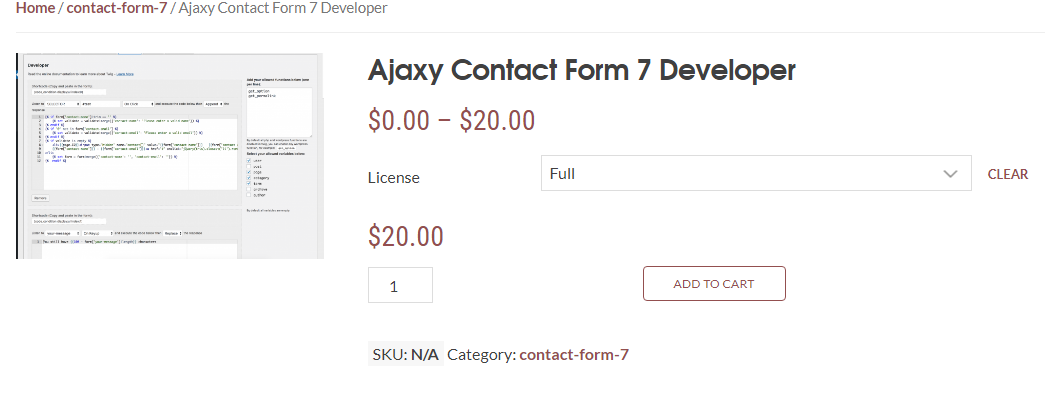This screenshot has width=1045, height=401.
Task: Click the N/A SKU value
Action: tap(424, 354)
